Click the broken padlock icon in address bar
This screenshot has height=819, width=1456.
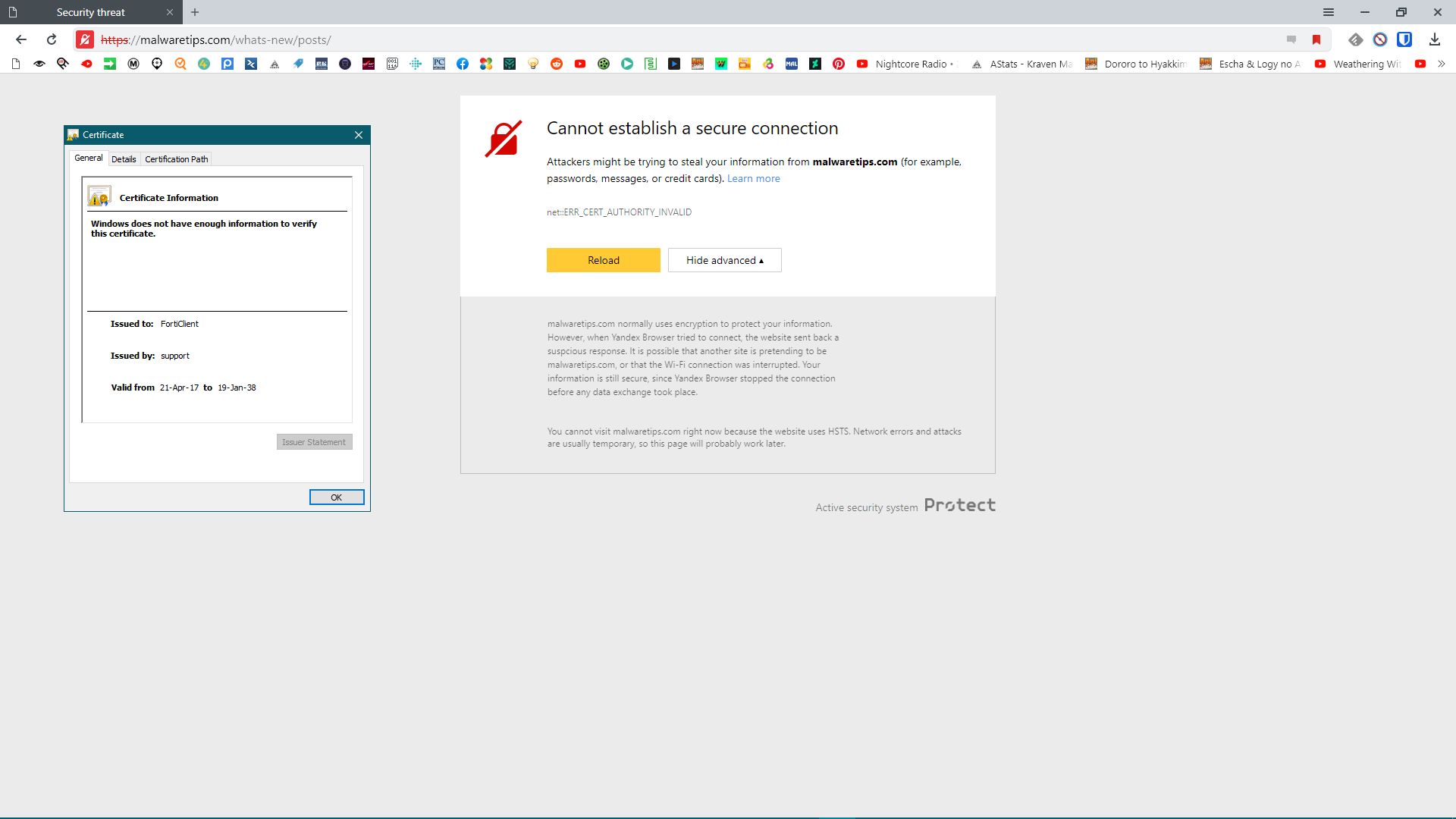[85, 39]
